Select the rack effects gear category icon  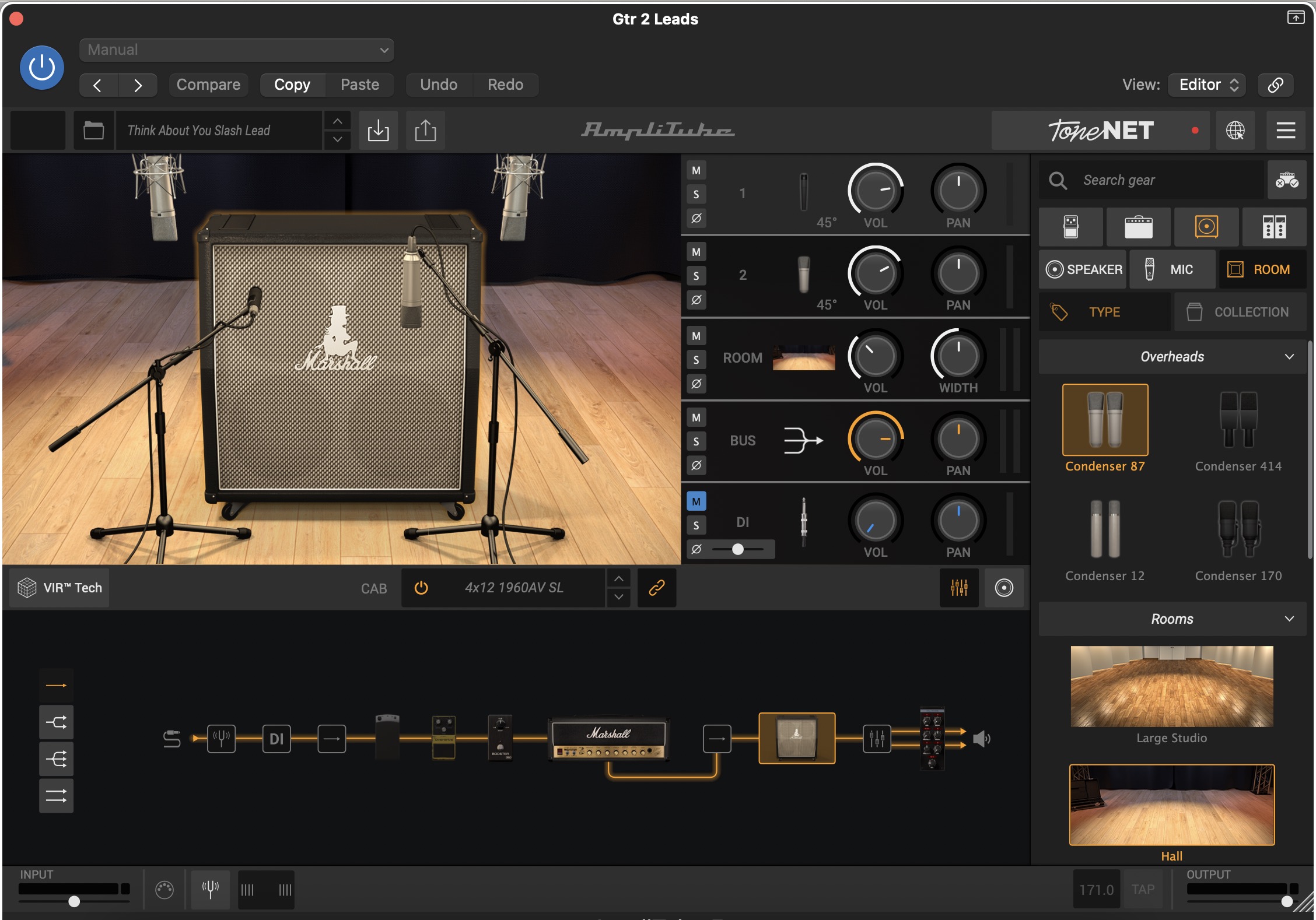[1274, 227]
